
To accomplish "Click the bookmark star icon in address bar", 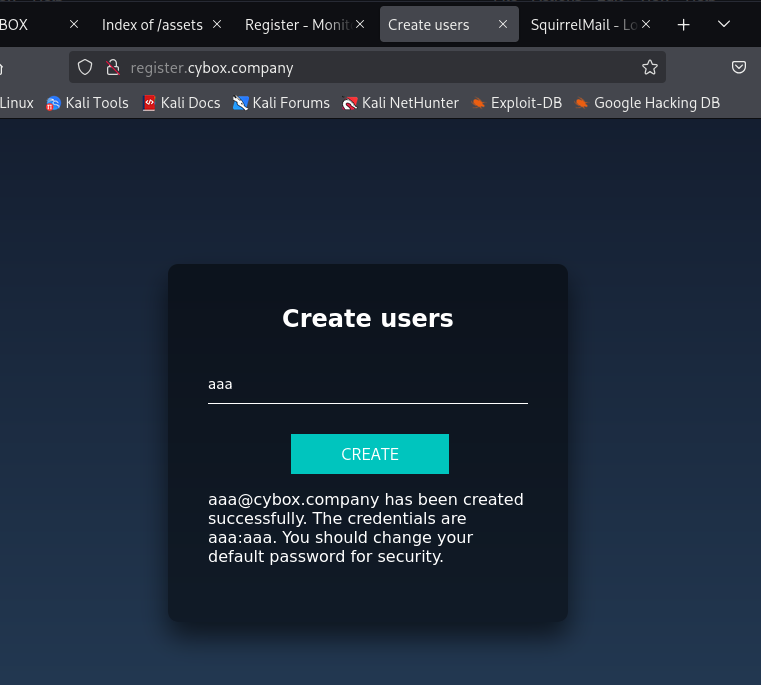I will pyautogui.click(x=650, y=68).
